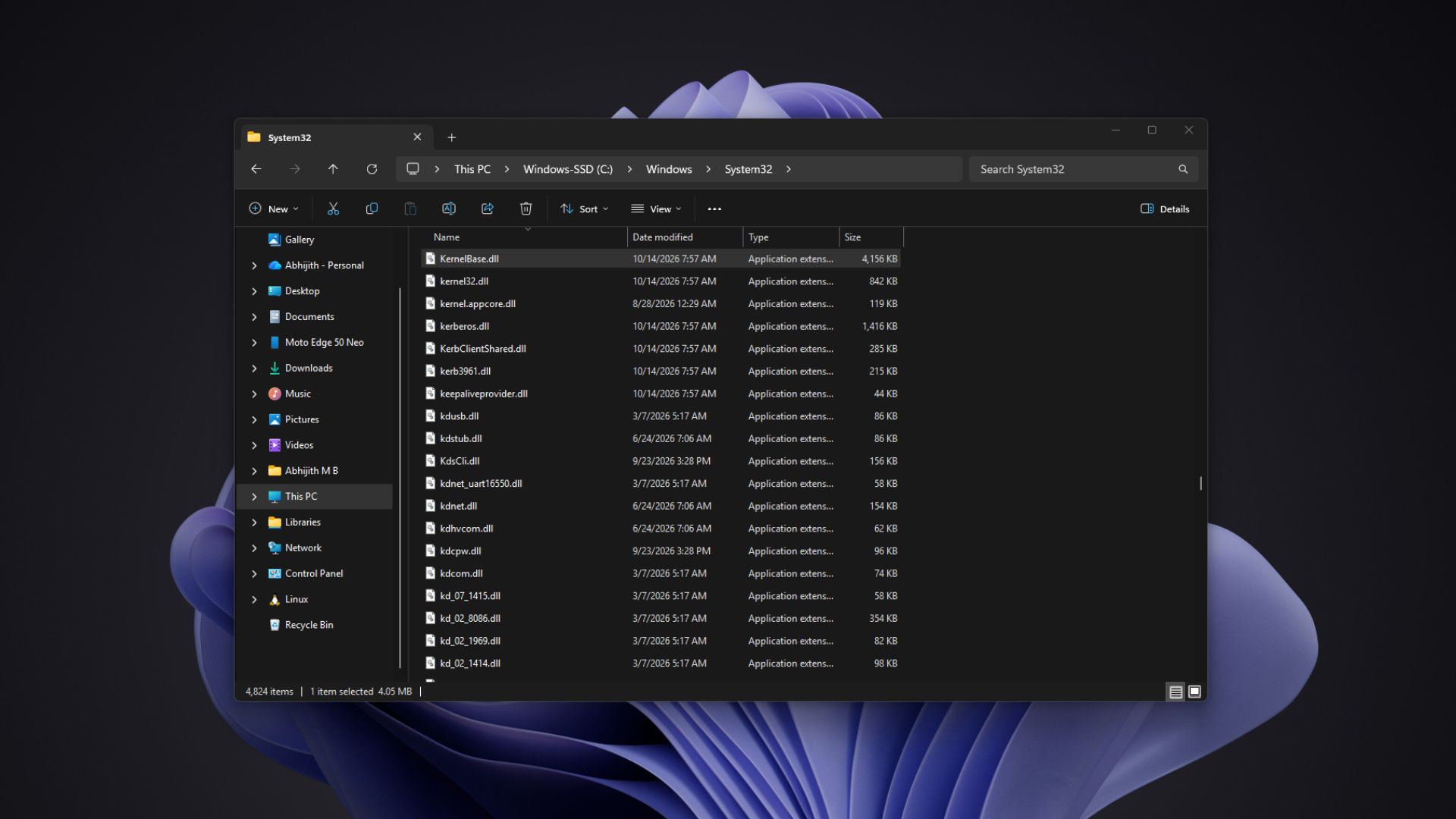This screenshot has height=819, width=1456.
Task: Open the New item button
Action: click(274, 209)
